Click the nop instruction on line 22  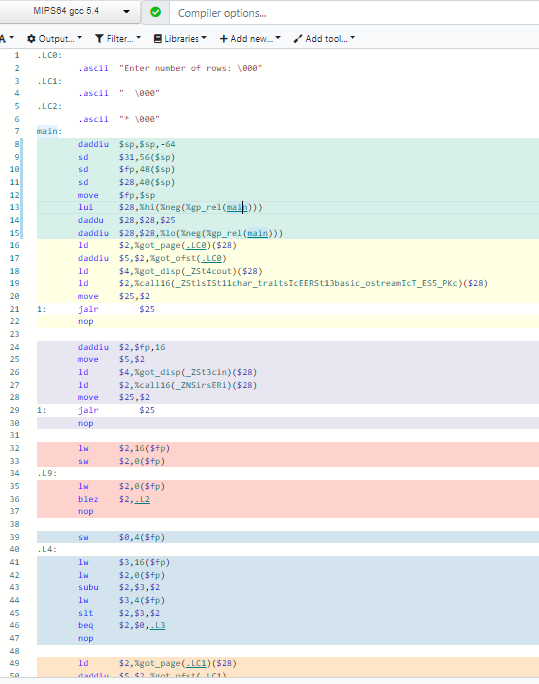click(x=85, y=321)
